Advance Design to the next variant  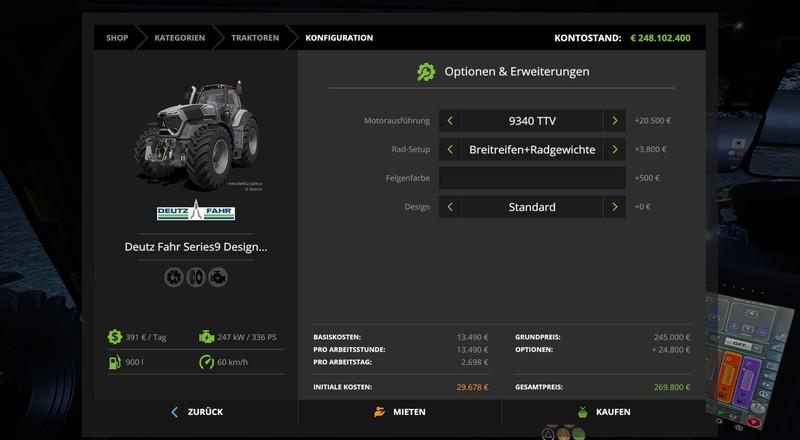click(x=614, y=207)
